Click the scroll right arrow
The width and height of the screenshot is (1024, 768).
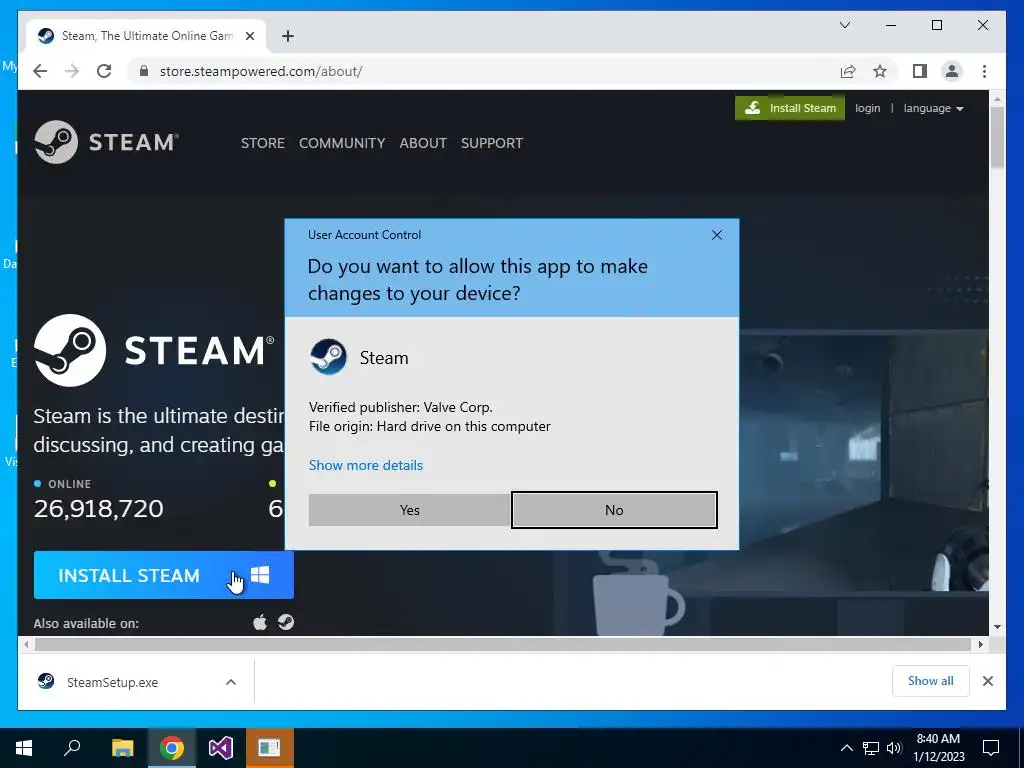click(980, 645)
